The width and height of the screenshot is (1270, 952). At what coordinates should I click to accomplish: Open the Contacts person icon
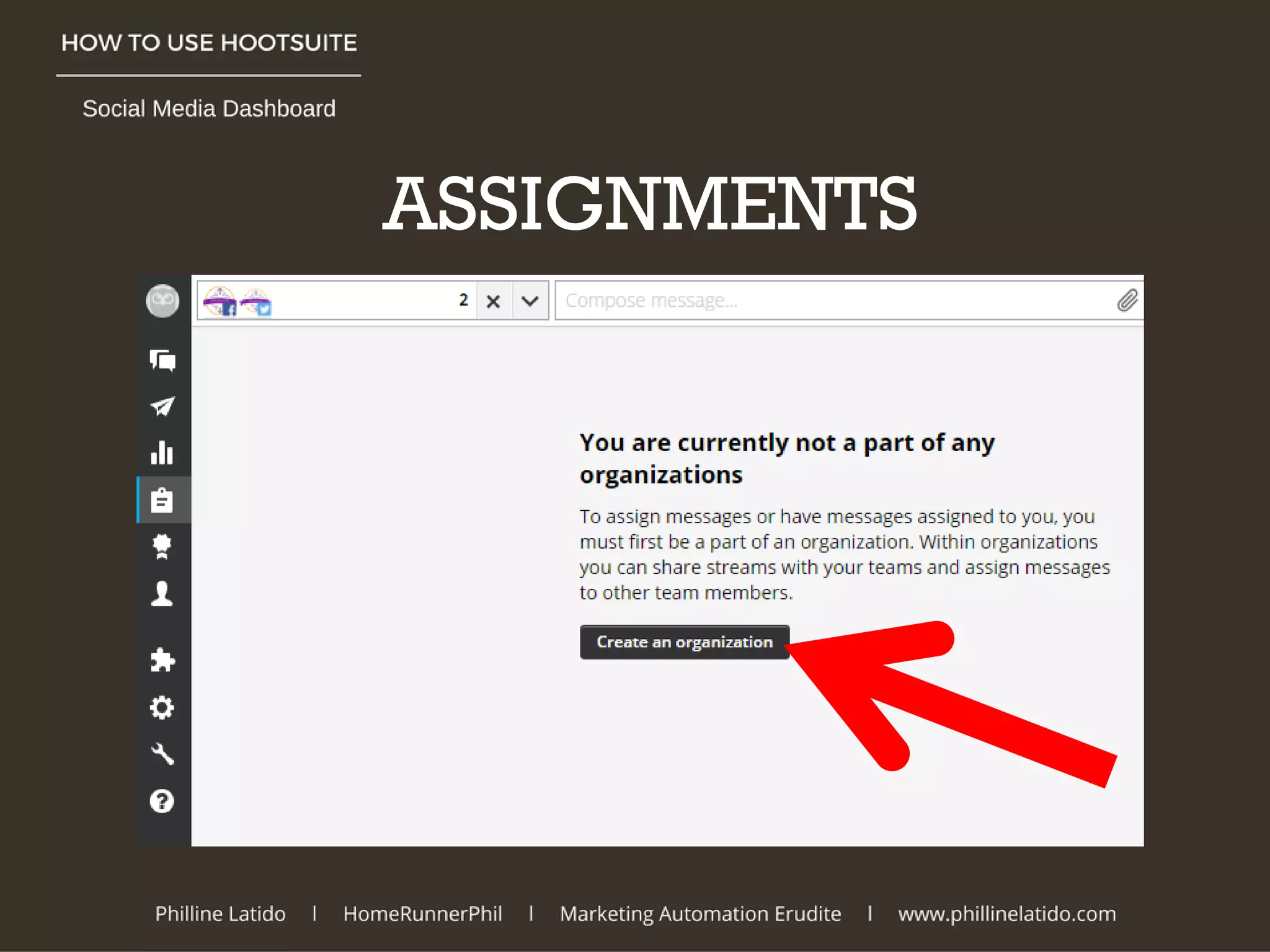pos(162,594)
